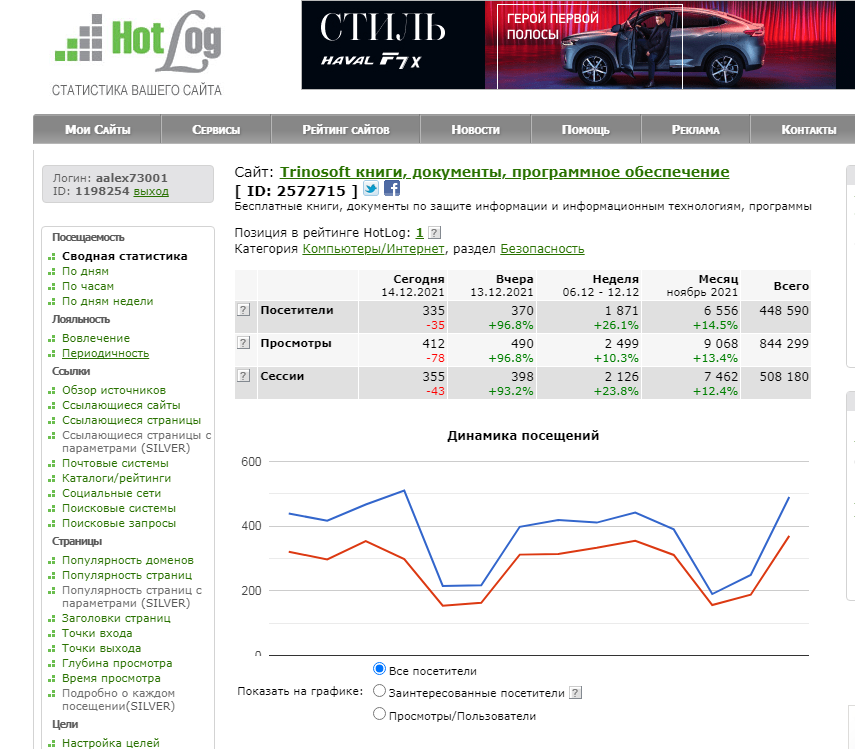855x749 pixels.
Task: Open Точки выхода report
Action: [101, 648]
